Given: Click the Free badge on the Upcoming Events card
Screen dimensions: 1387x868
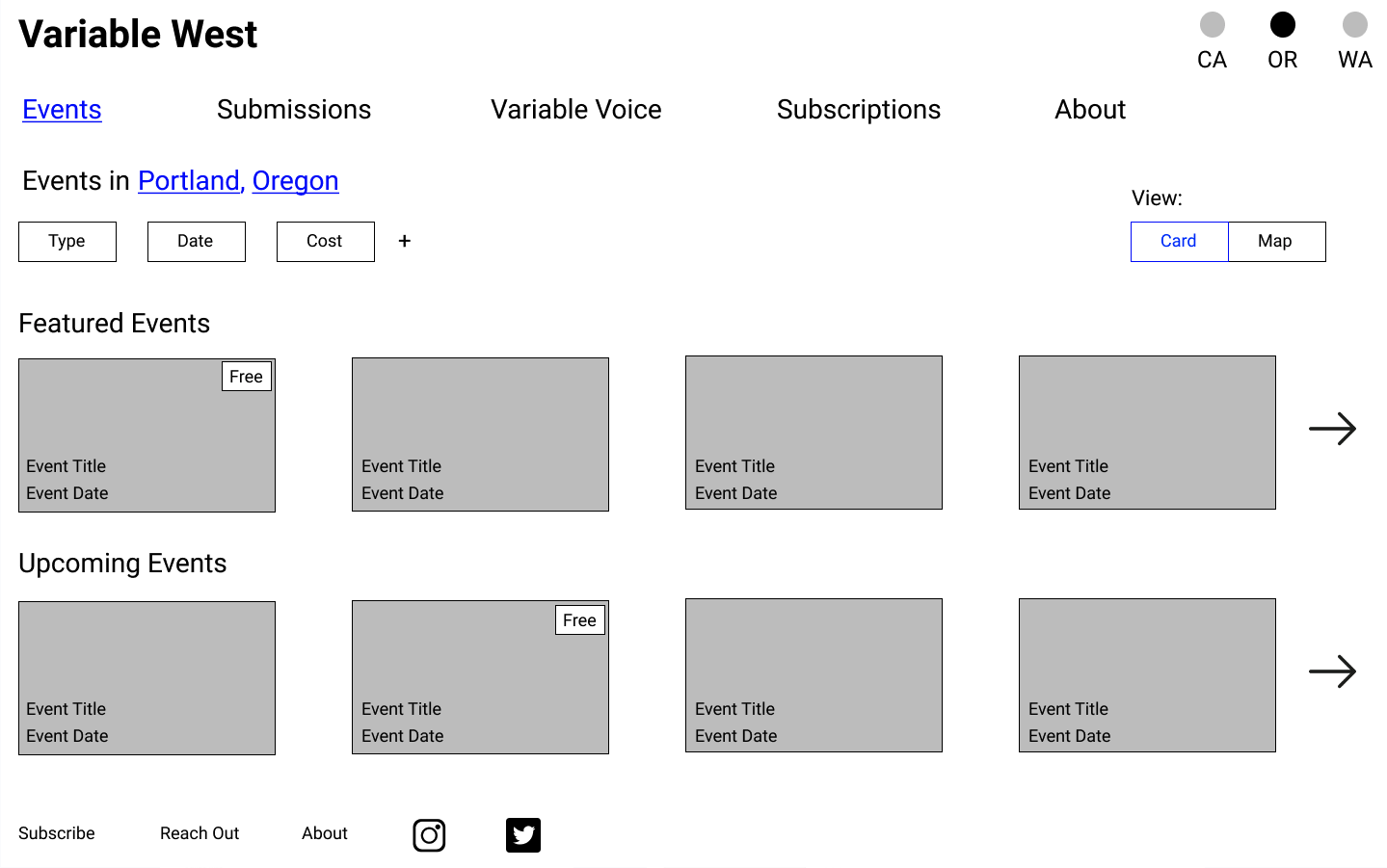Looking at the screenshot, I should point(580,620).
